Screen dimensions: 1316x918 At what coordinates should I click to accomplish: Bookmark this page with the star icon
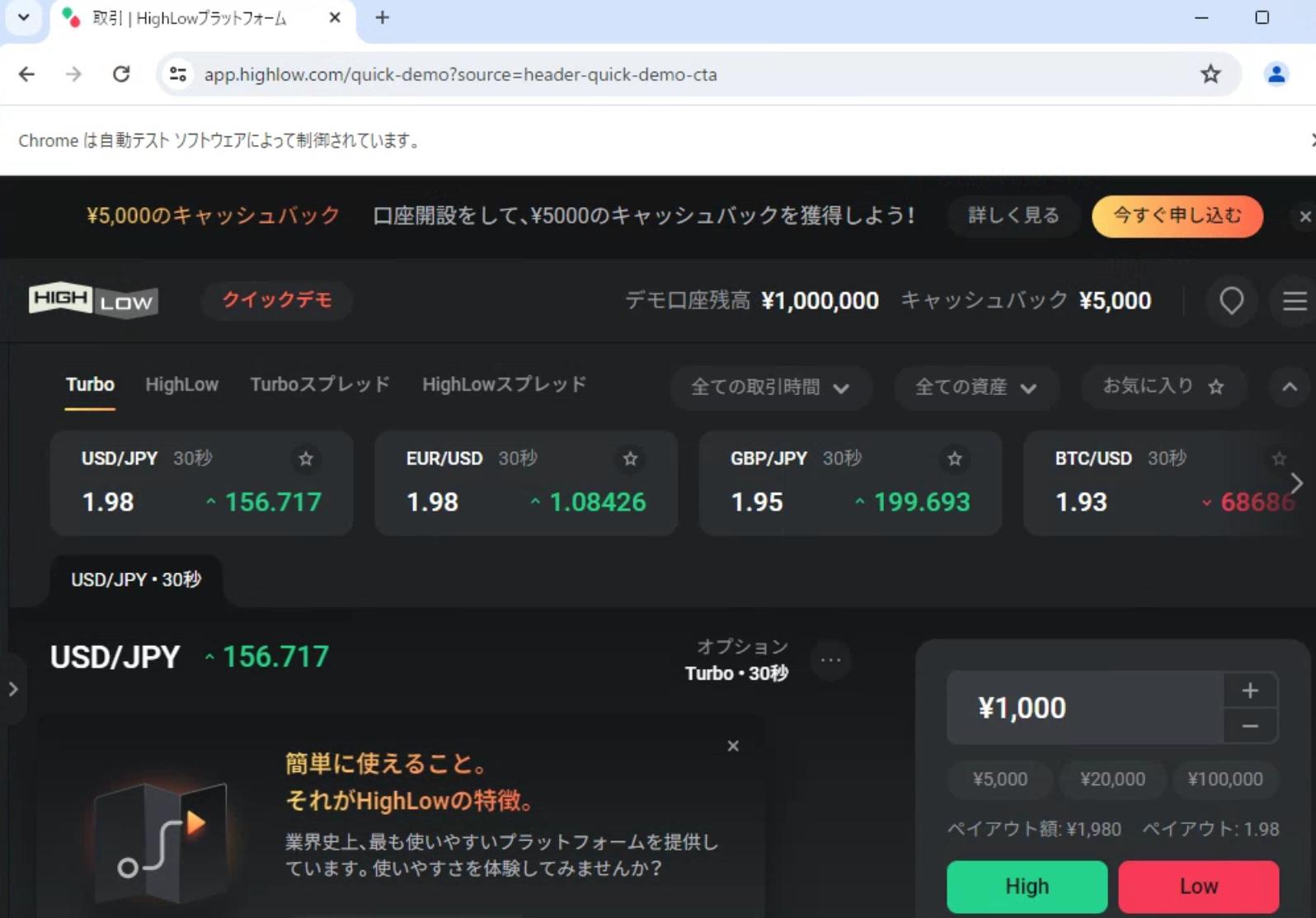pos(1210,74)
